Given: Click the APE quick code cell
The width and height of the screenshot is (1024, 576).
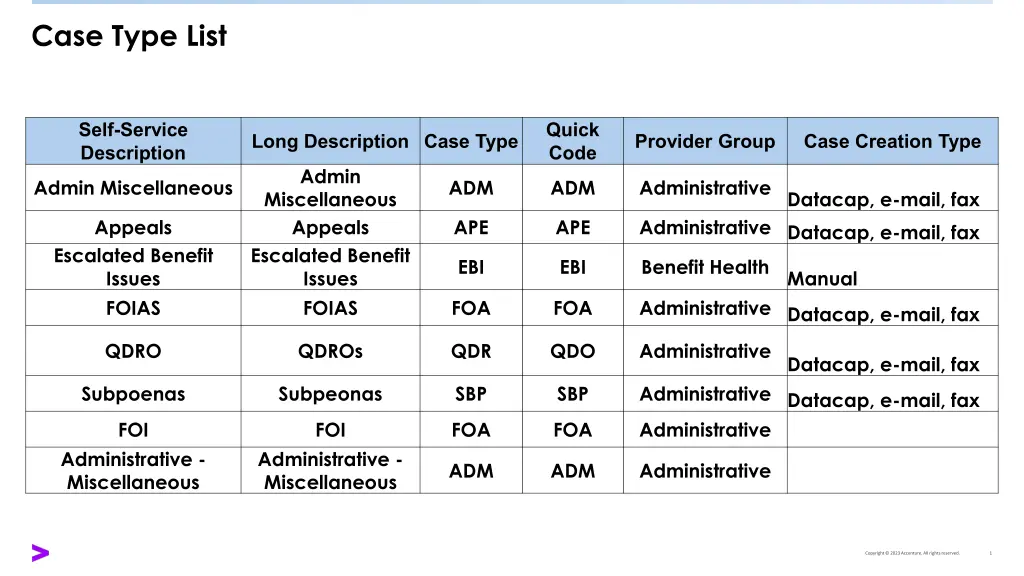Looking at the screenshot, I should [572, 228].
